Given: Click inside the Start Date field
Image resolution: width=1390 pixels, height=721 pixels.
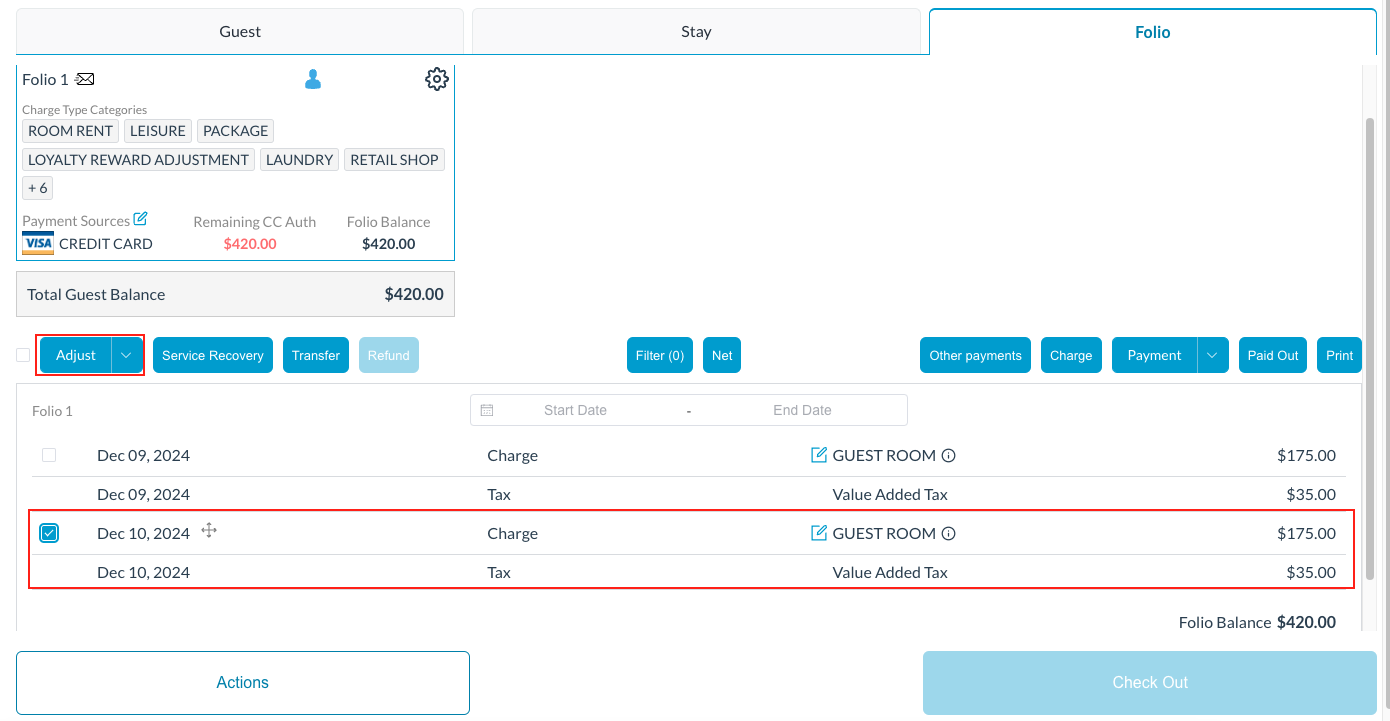Looking at the screenshot, I should pos(575,409).
